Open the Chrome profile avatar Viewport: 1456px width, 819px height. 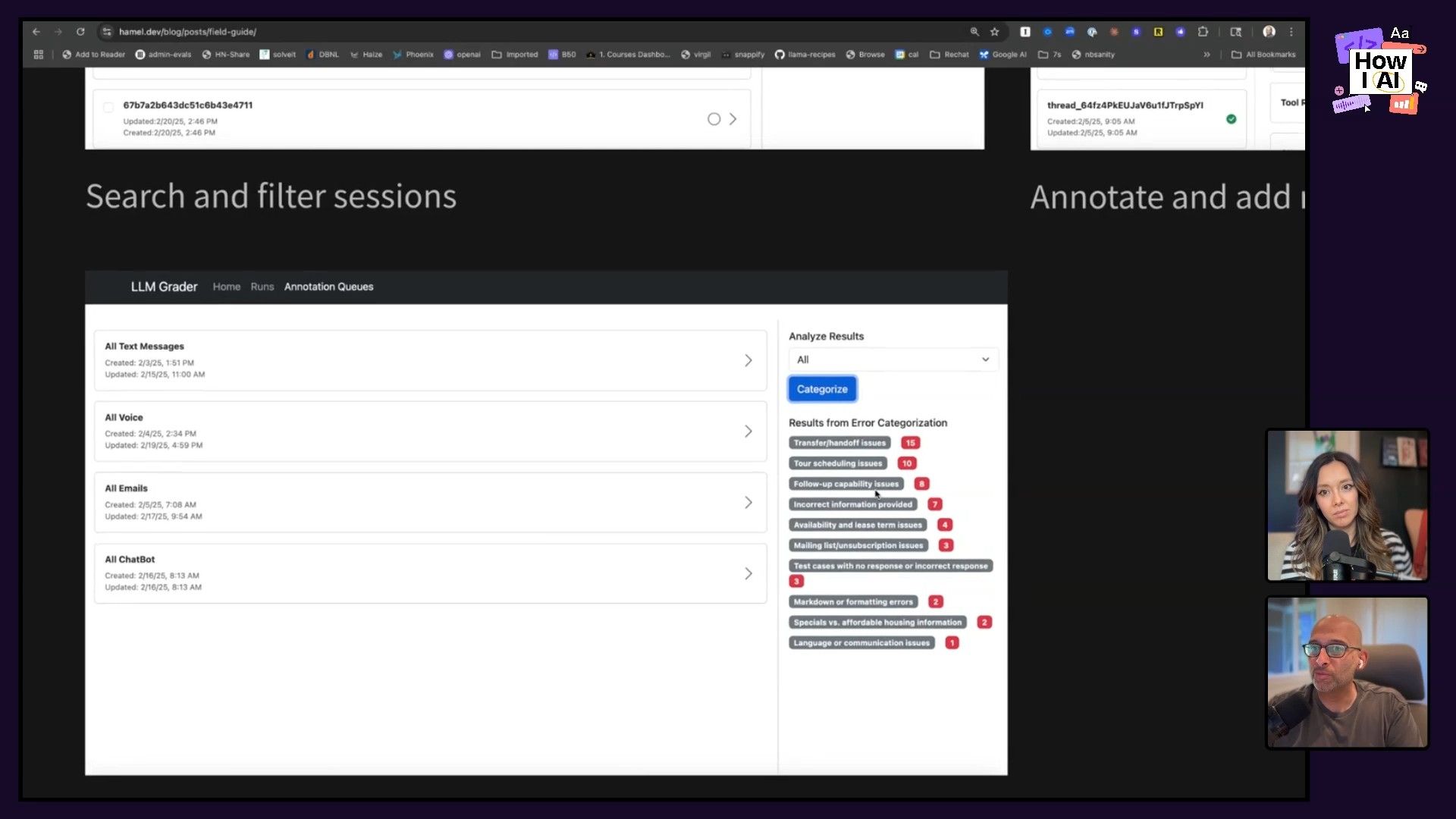[1269, 32]
